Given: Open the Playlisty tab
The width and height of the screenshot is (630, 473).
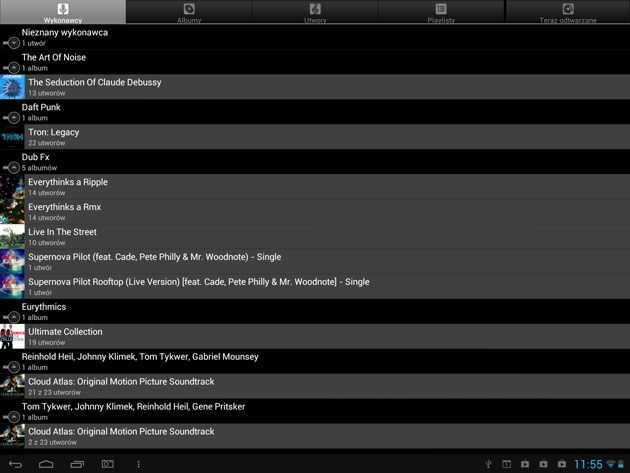Looking at the screenshot, I should (441, 12).
